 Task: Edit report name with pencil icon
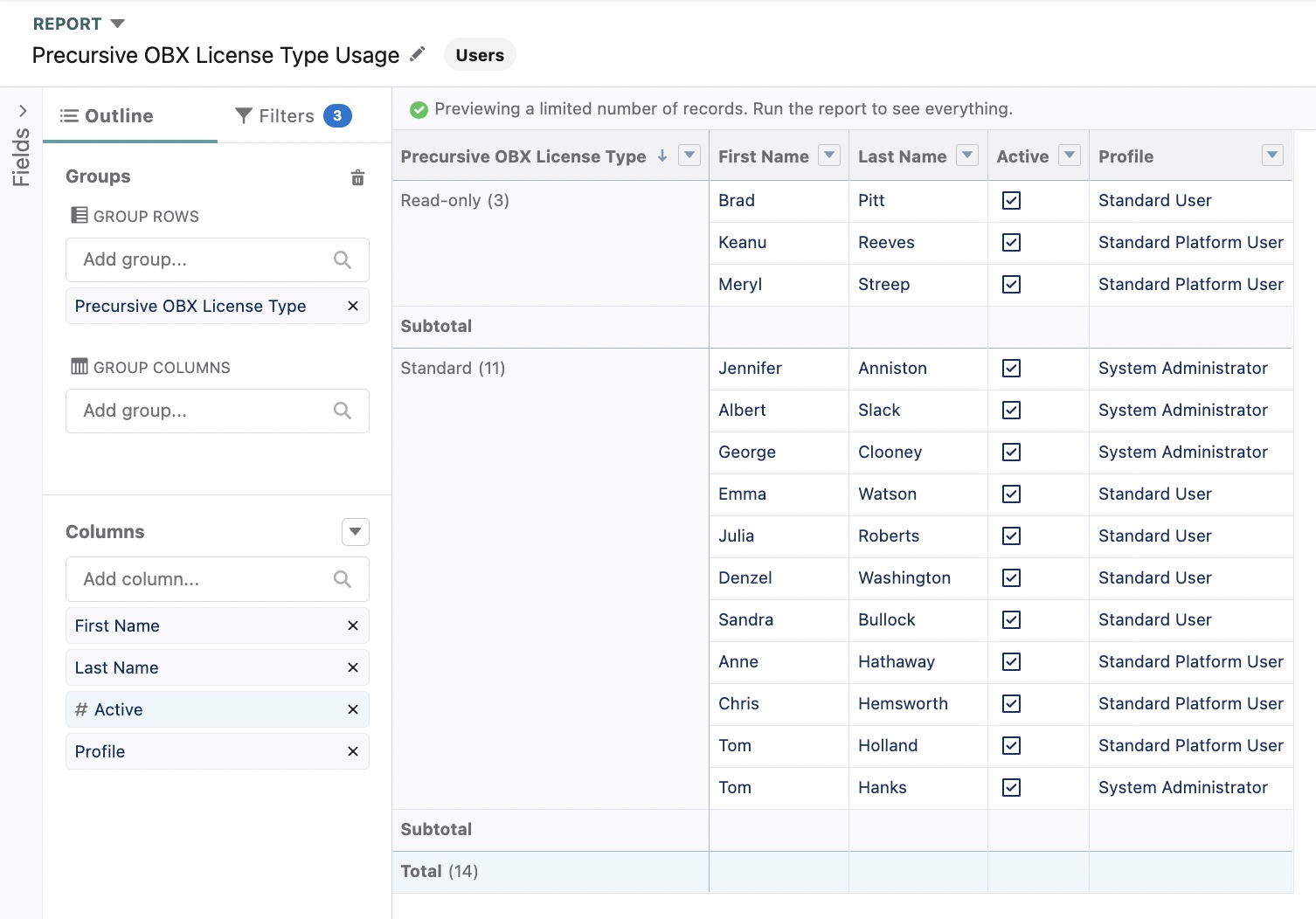click(418, 54)
